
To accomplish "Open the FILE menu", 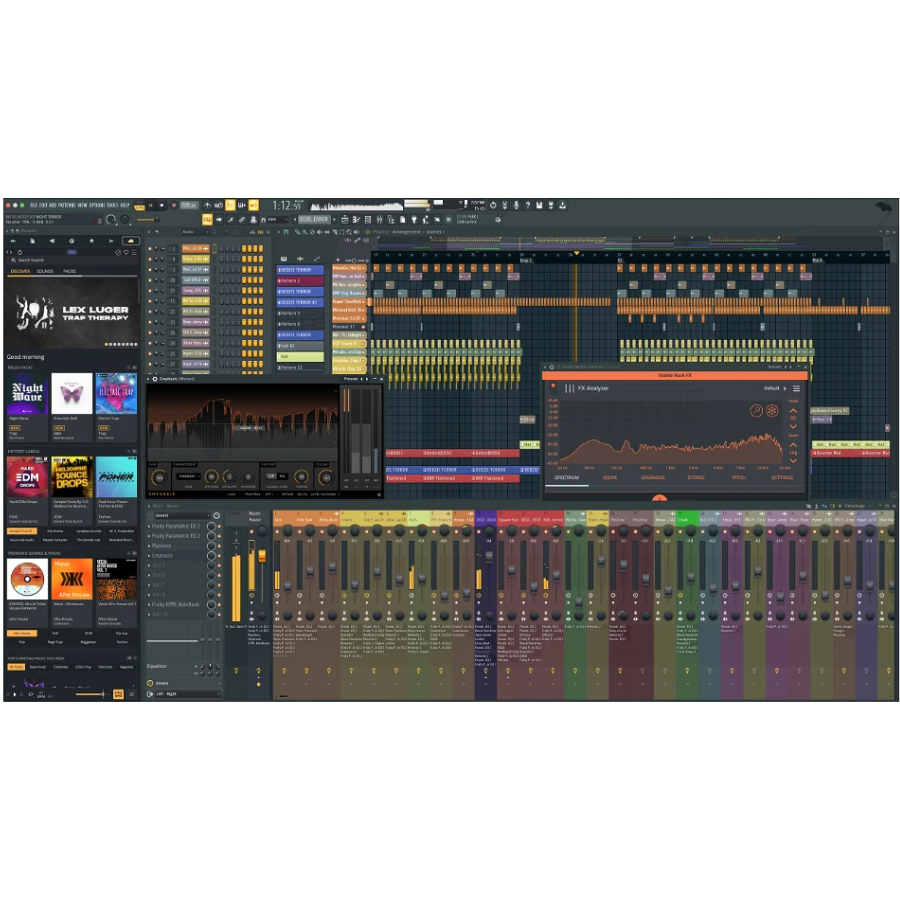I will pyautogui.click(x=33, y=205).
